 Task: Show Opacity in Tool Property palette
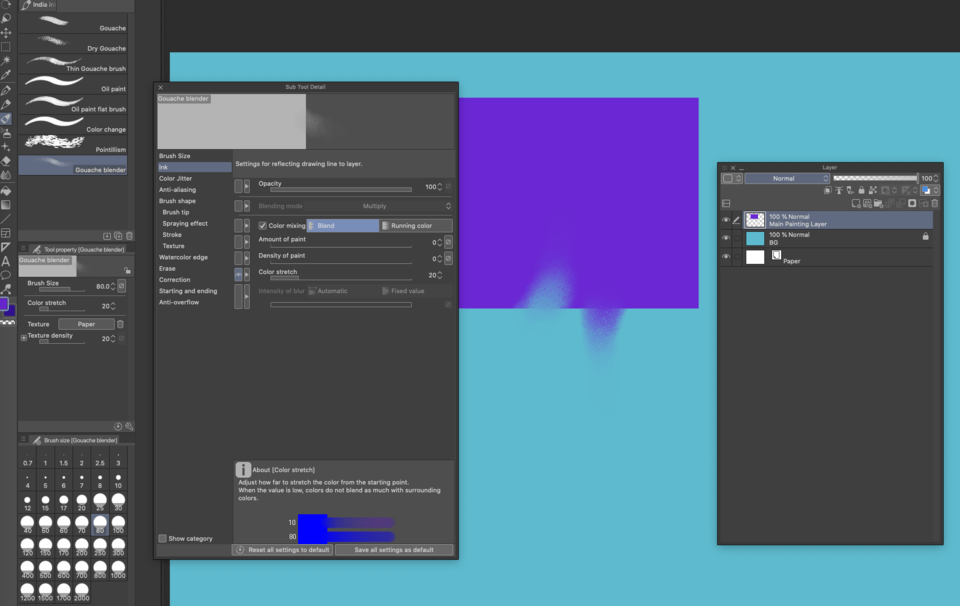[x=238, y=186]
